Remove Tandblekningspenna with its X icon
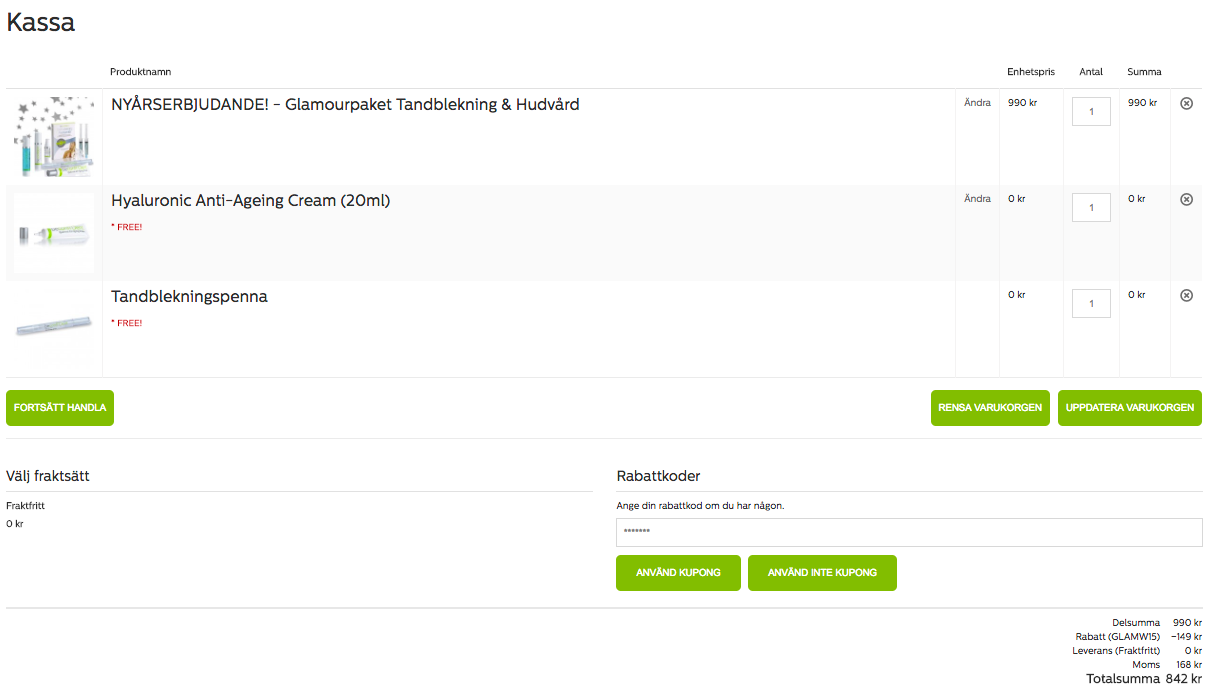This screenshot has width=1211, height=688. click(x=1186, y=295)
